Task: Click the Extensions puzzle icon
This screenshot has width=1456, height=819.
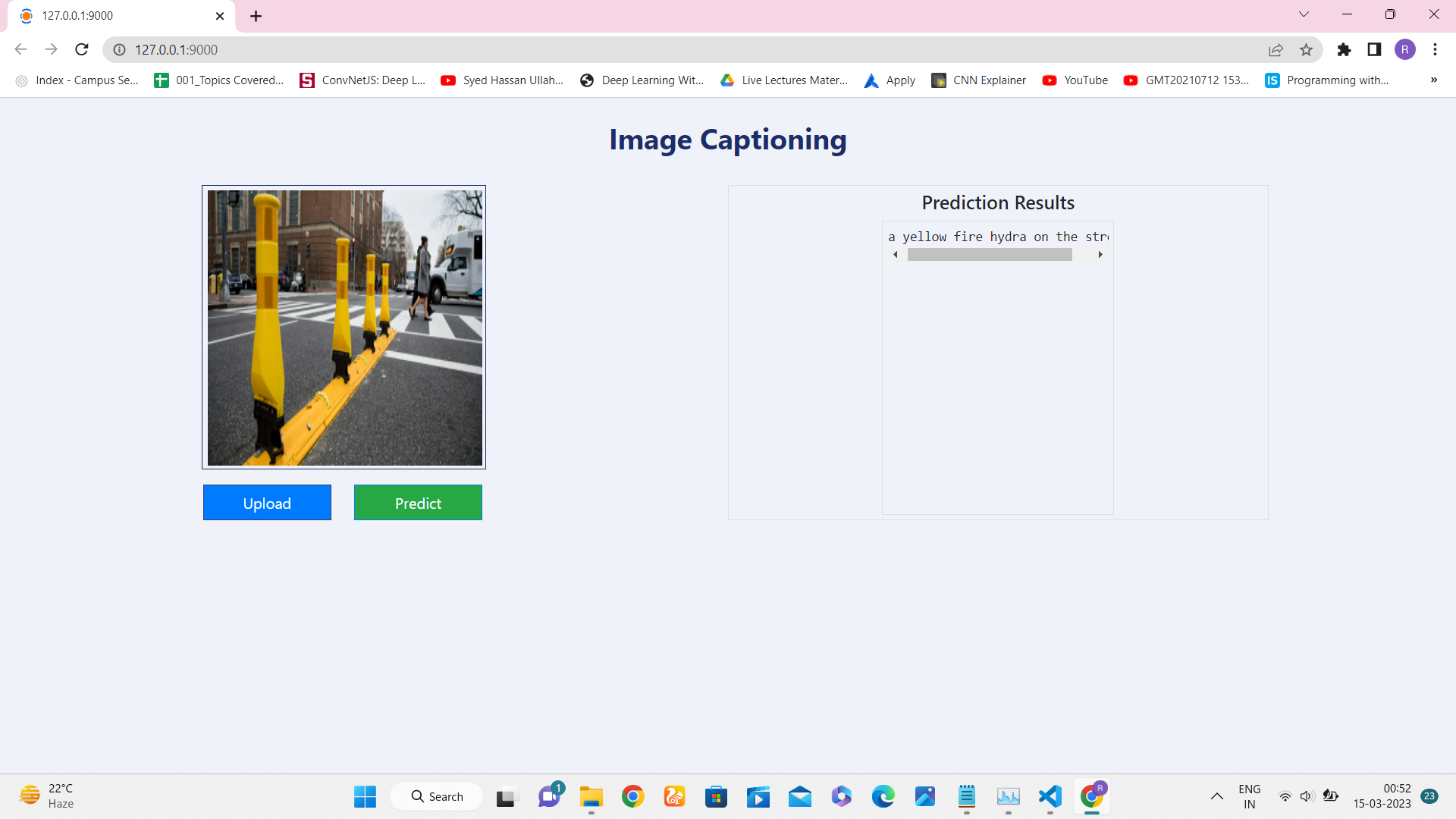Action: [x=1345, y=49]
